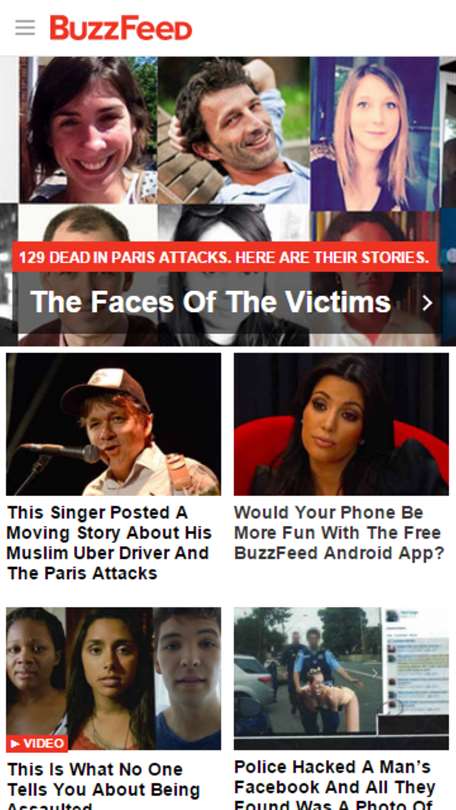This screenshot has width=456, height=810.
Task: Tap the right chevron on Victims banner
Action: pos(427,303)
